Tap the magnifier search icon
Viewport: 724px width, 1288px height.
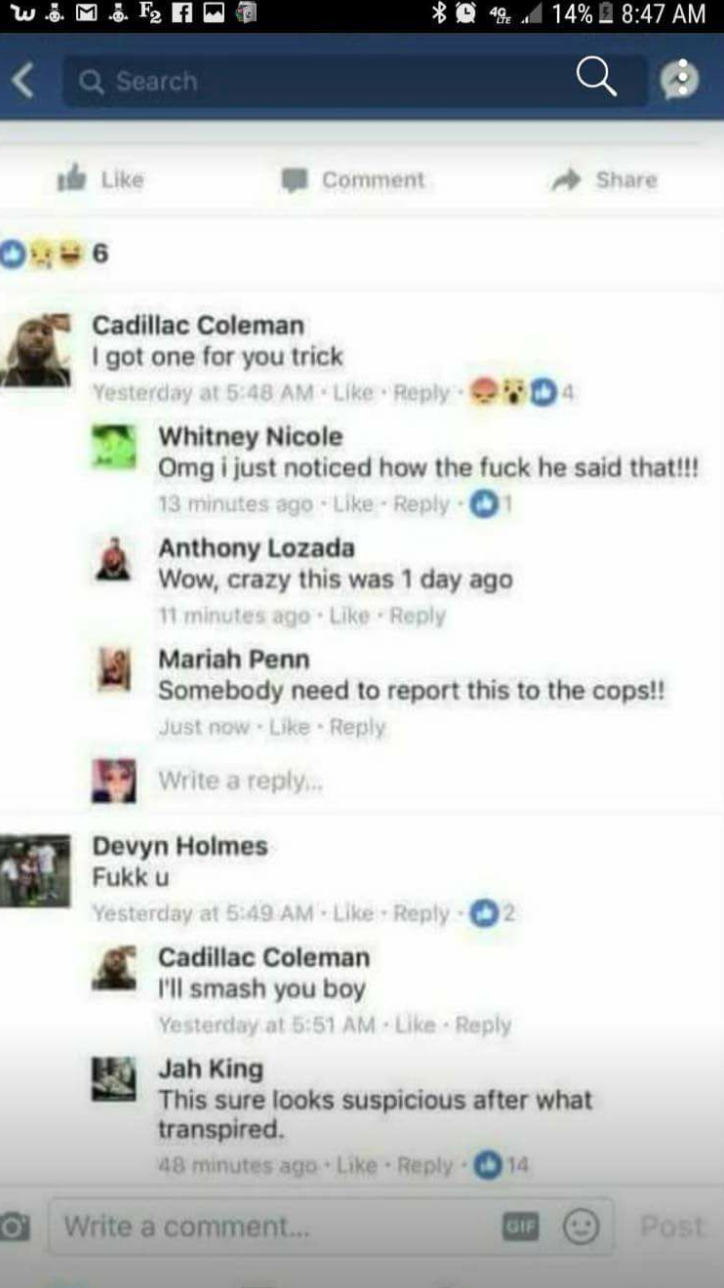point(595,78)
